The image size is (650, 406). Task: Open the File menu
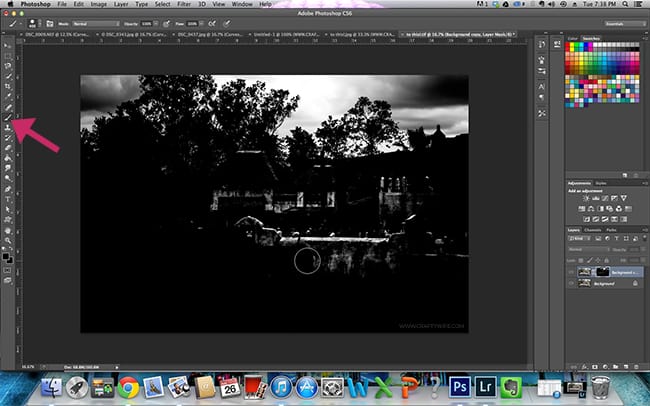(62, 4)
